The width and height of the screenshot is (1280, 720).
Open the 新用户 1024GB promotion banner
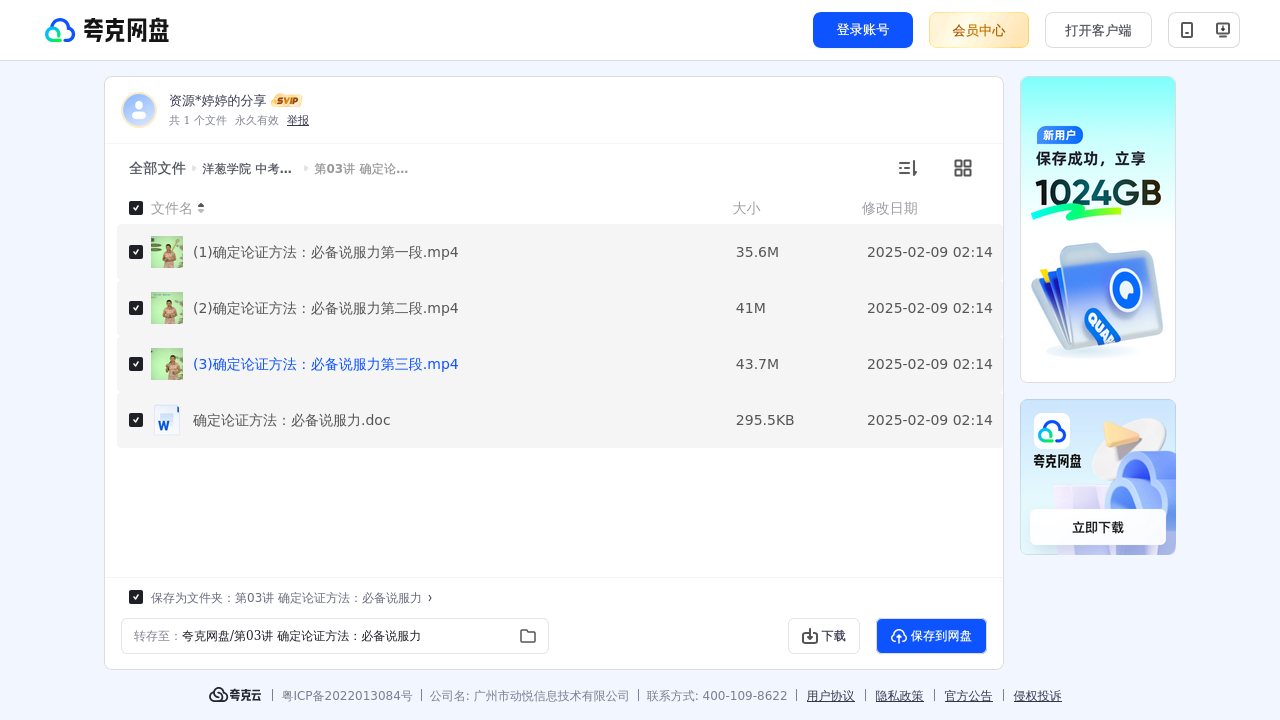point(1098,229)
